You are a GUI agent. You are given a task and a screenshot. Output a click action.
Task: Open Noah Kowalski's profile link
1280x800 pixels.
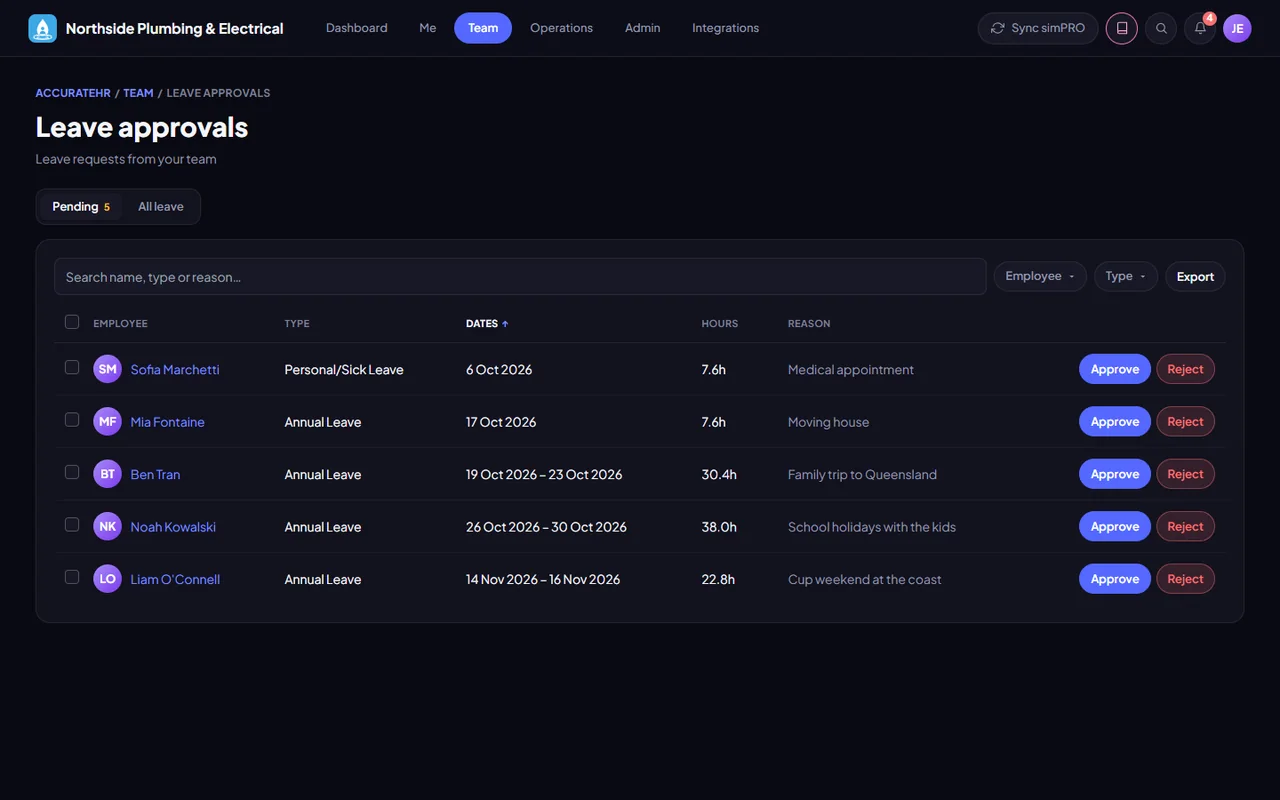[173, 527]
